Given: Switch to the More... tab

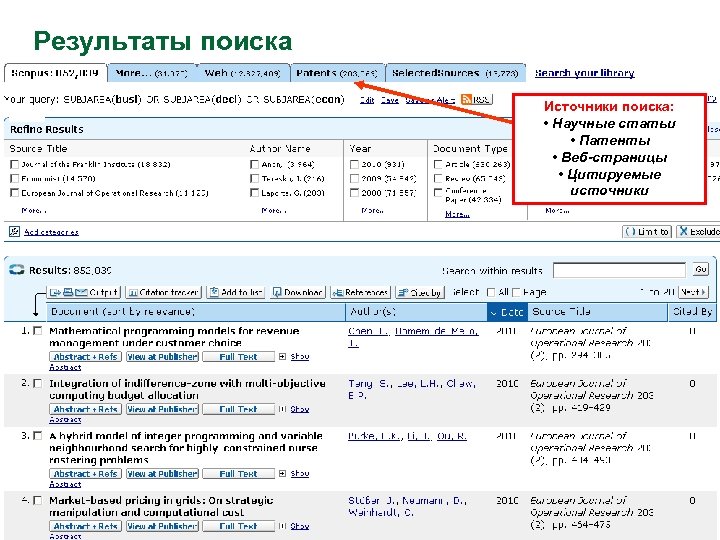Looking at the screenshot, I should coord(152,73).
